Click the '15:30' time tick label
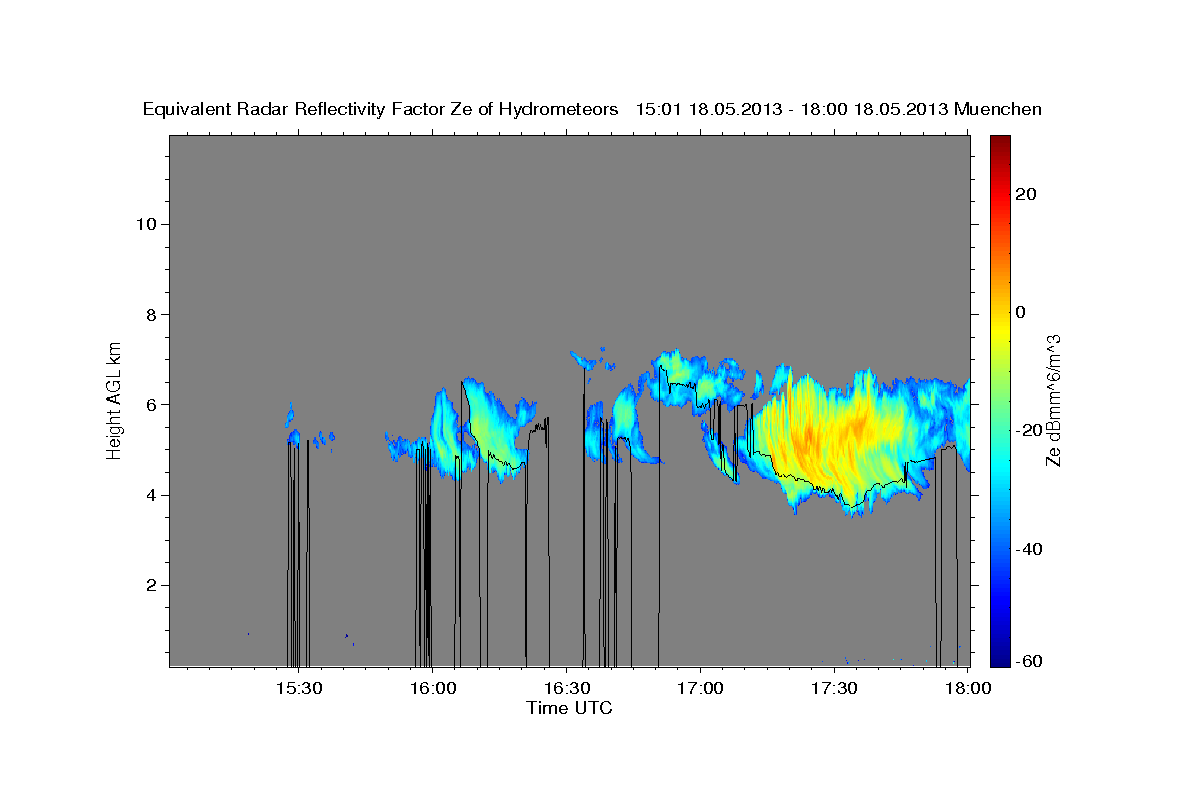Screen dimensions: 1200x800 [298, 689]
